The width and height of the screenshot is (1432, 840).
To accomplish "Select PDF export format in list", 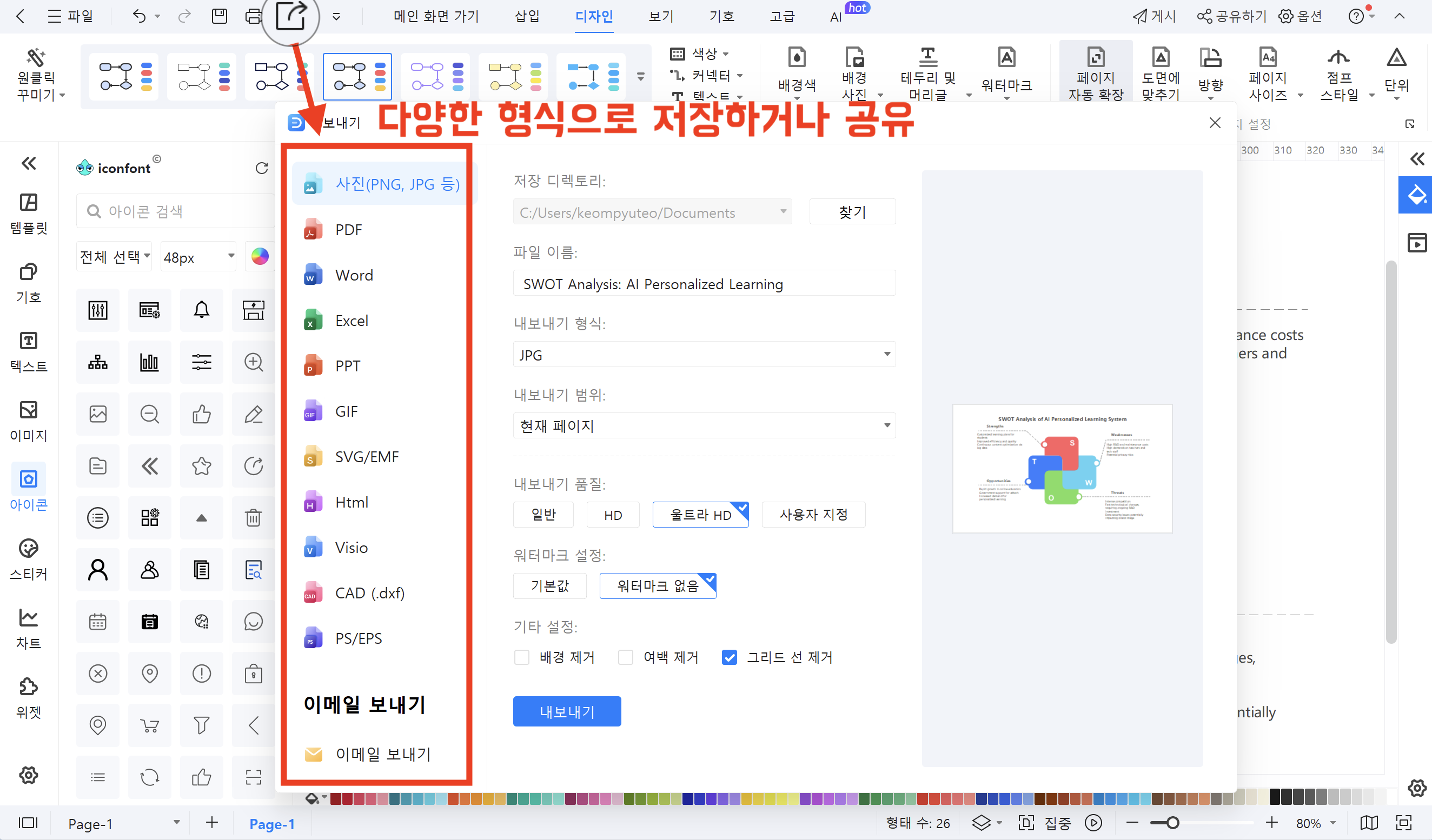I will [x=348, y=230].
